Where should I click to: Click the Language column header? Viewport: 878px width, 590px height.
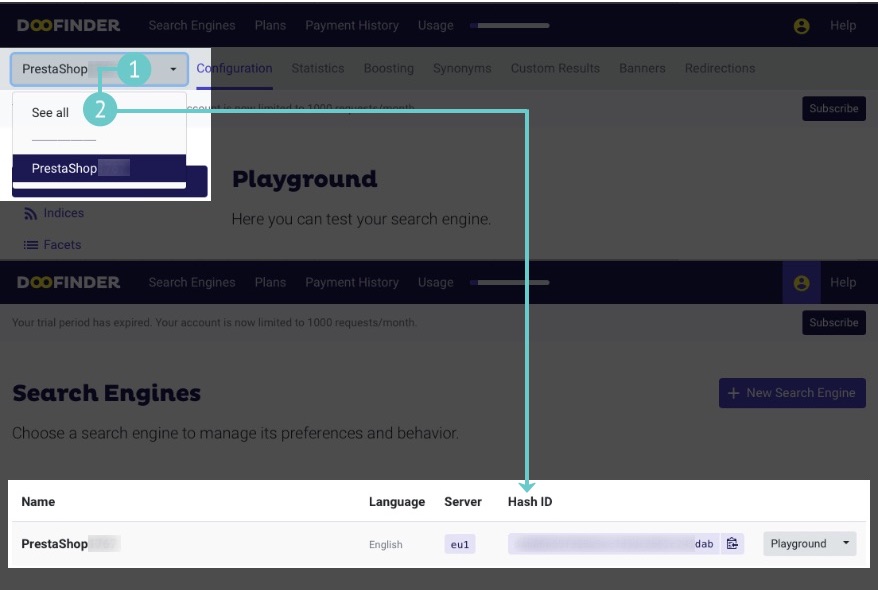(396, 502)
